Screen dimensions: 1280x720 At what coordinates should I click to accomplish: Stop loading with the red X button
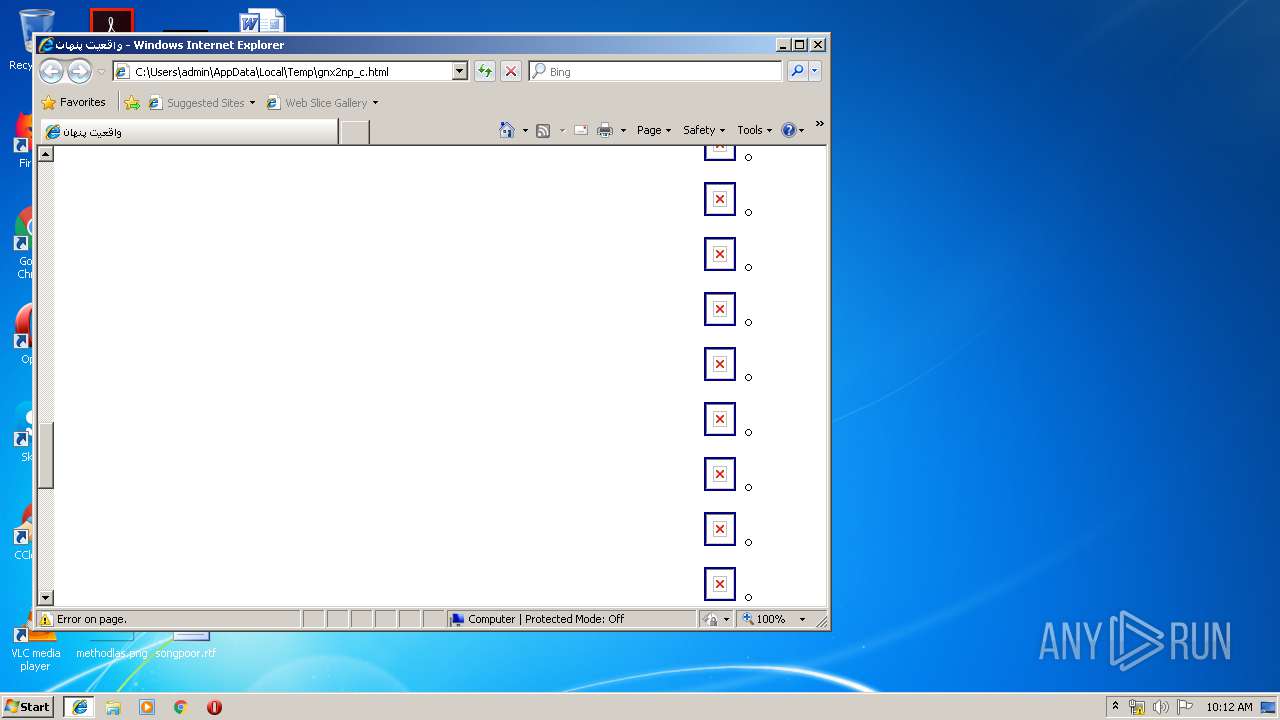(510, 71)
